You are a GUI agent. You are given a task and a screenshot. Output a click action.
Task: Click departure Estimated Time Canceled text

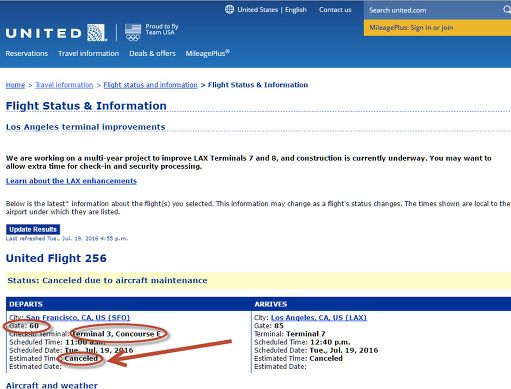81,358
